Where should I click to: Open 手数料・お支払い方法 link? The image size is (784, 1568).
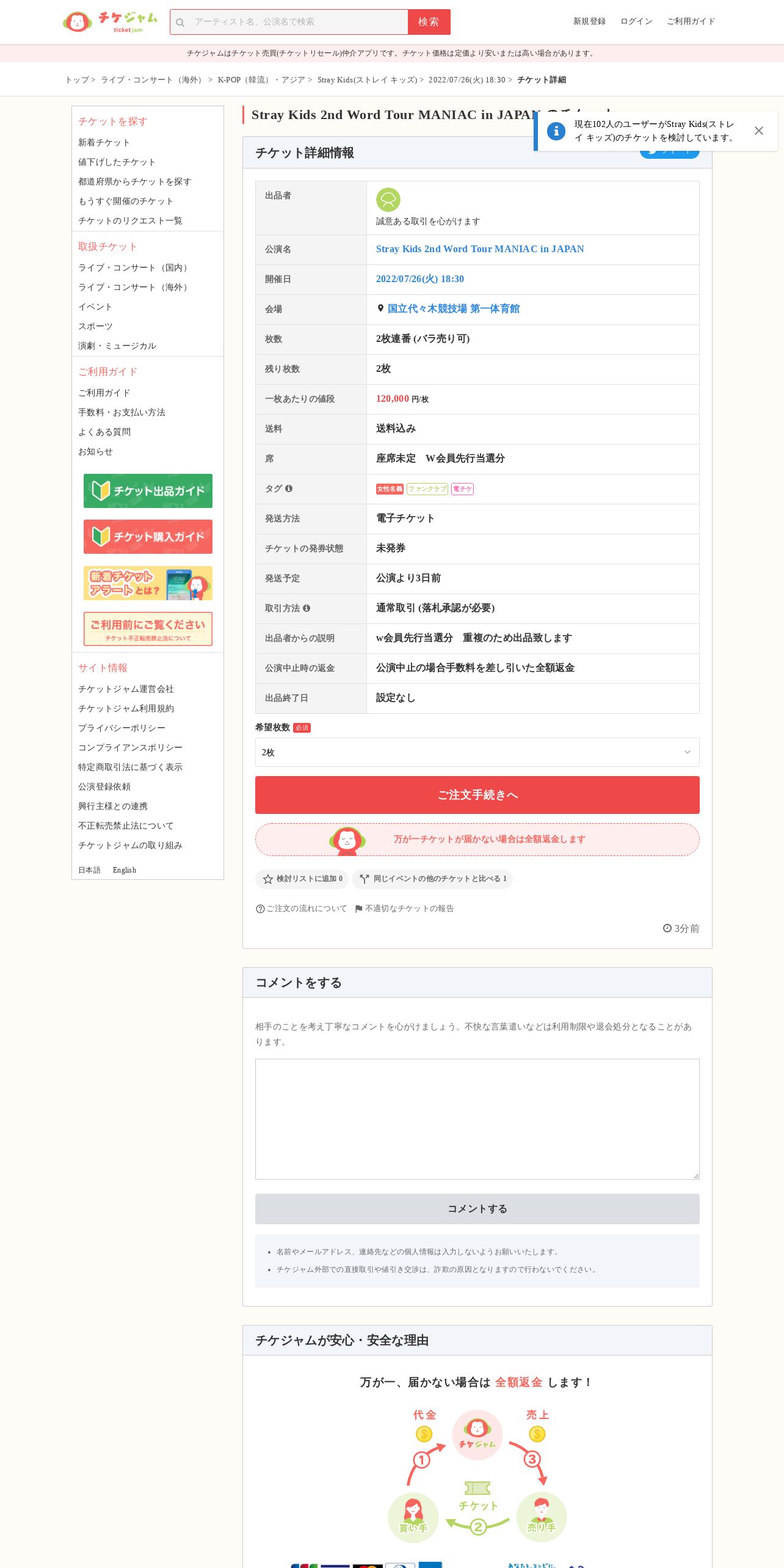(122, 412)
